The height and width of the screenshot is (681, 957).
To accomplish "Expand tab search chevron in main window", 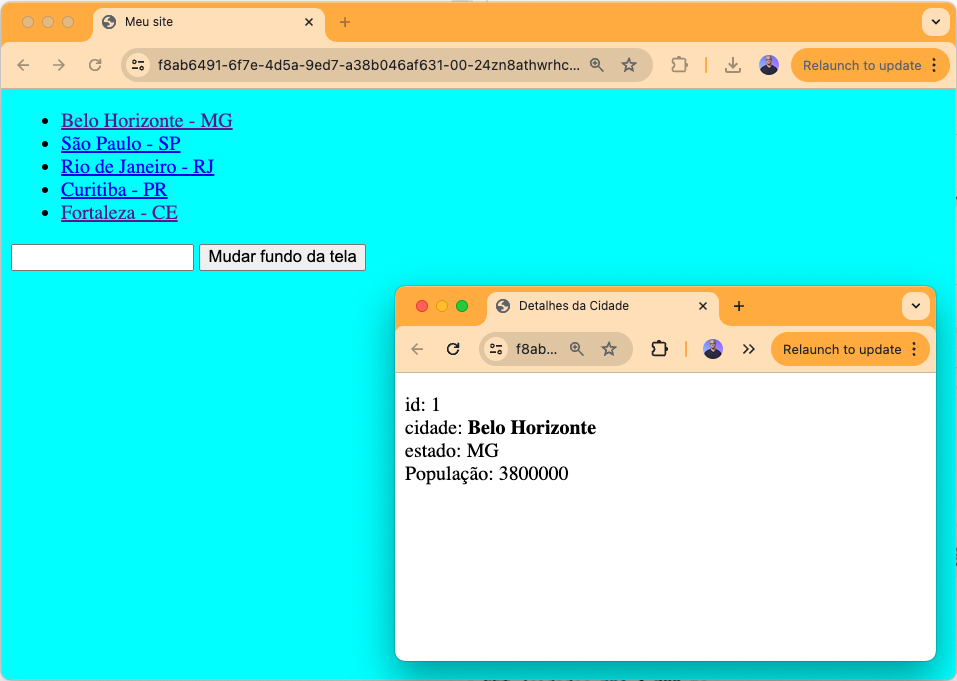I will (935, 22).
